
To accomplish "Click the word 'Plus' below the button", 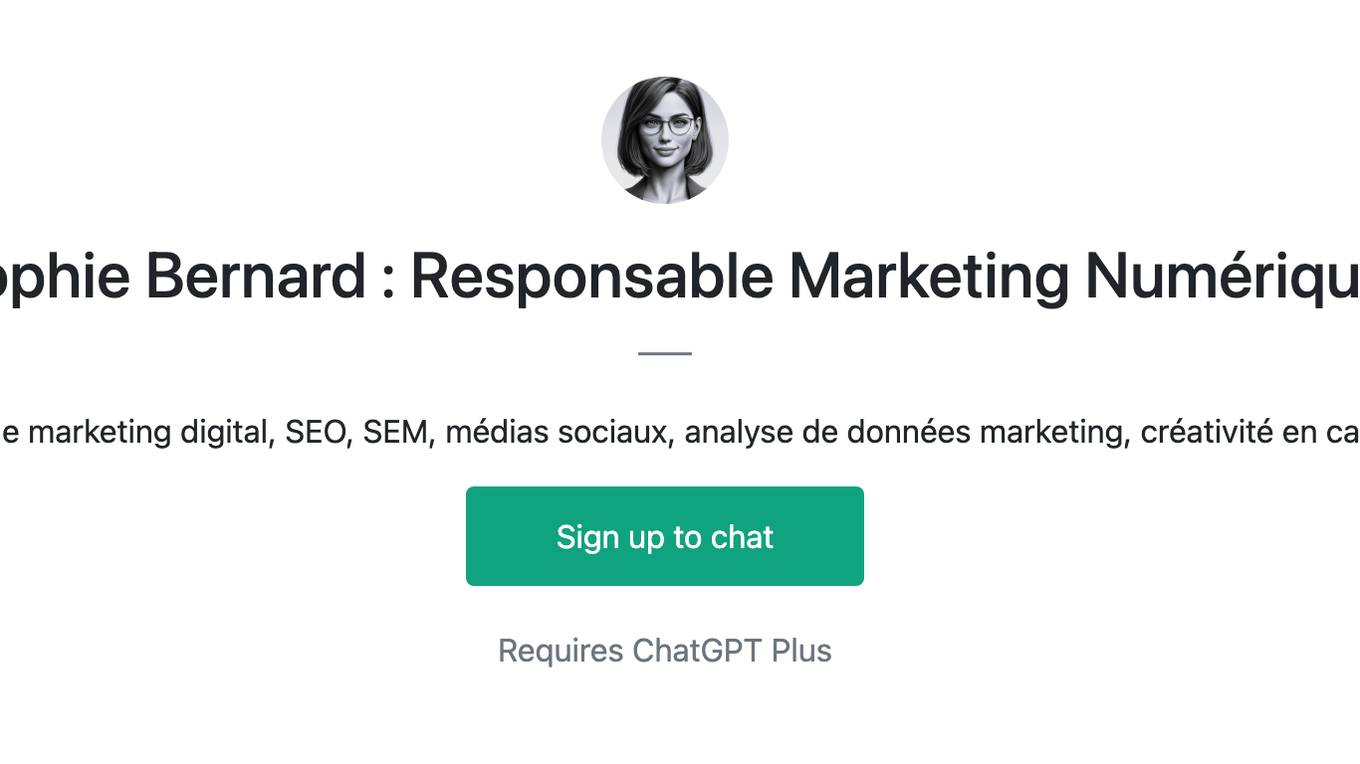I will click(x=802, y=651).
